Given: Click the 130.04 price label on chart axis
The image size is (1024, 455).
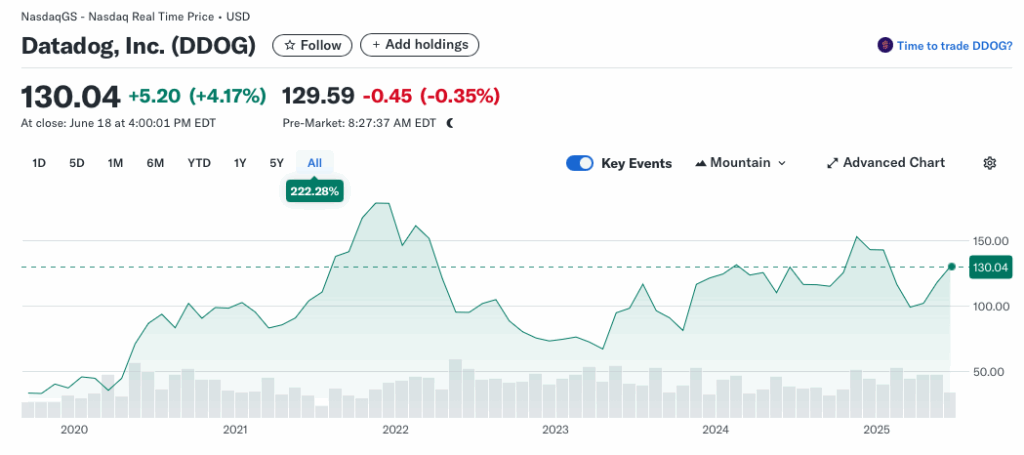Looking at the screenshot, I should click(x=991, y=267).
